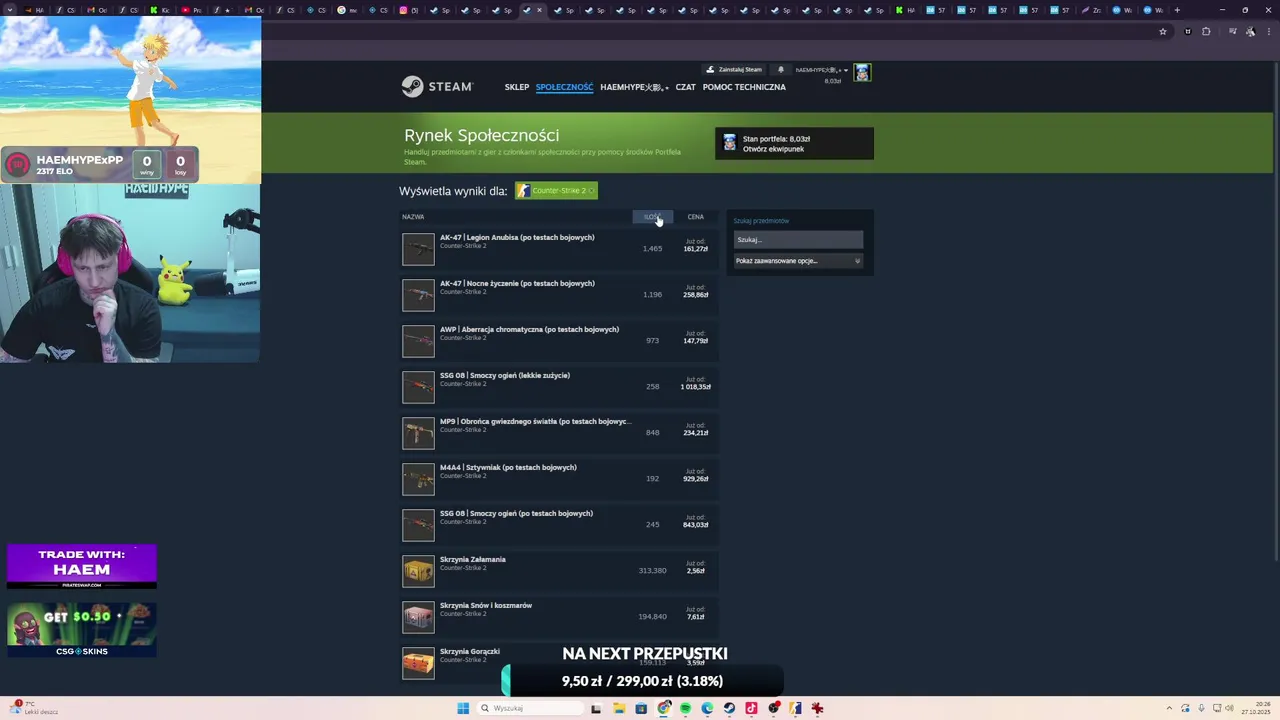Screen dimensions: 1280x720
Task: Open Counter-Strike 2 from the taskbar
Action: point(795,708)
